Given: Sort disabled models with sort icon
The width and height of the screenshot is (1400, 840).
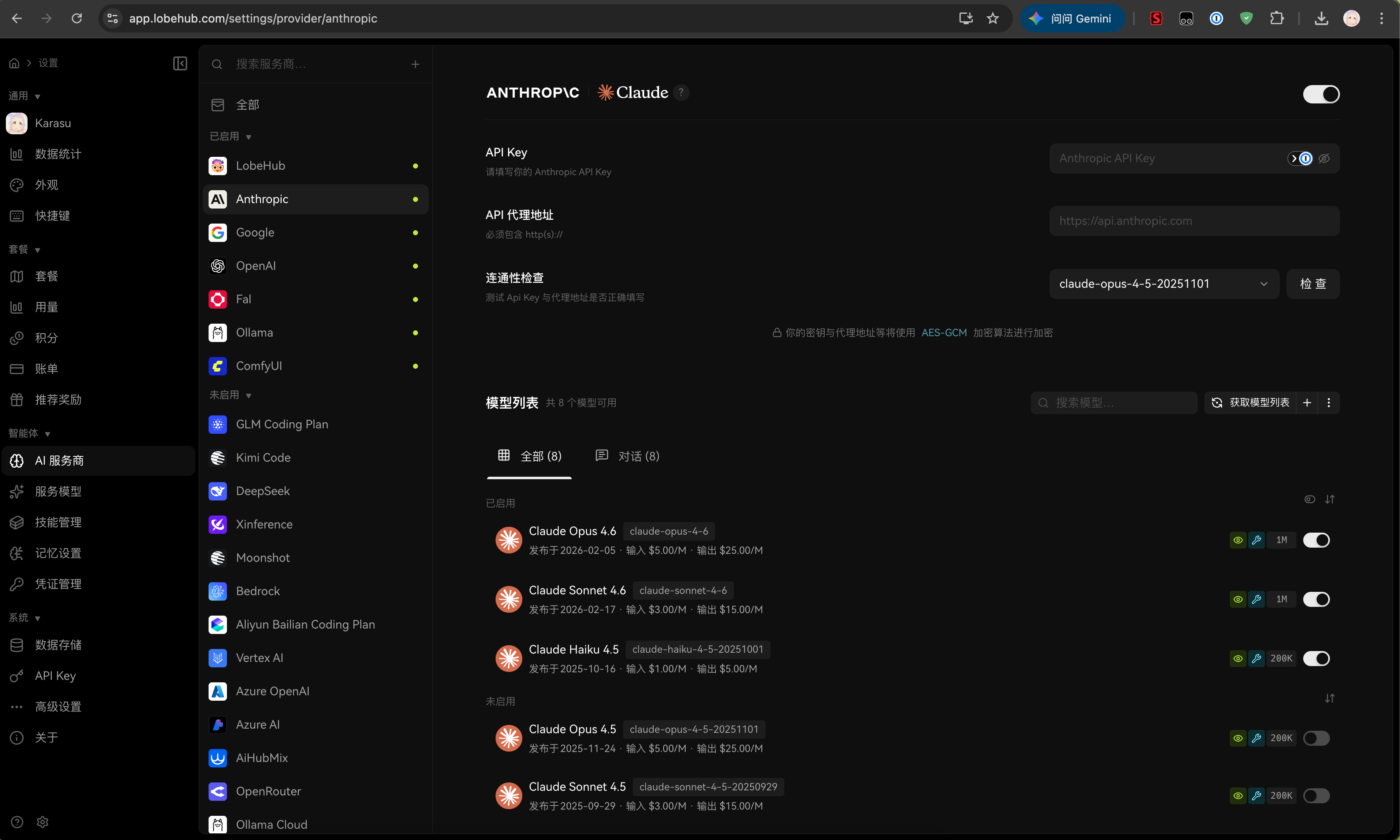Looking at the screenshot, I should (x=1330, y=699).
